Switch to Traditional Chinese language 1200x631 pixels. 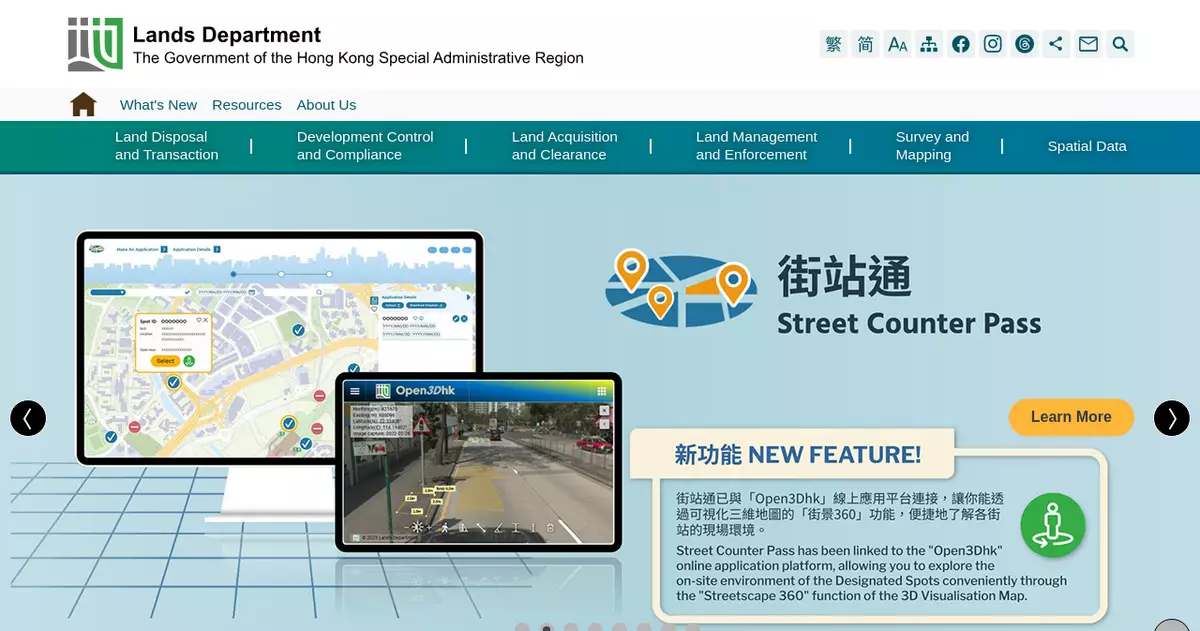[x=833, y=44]
